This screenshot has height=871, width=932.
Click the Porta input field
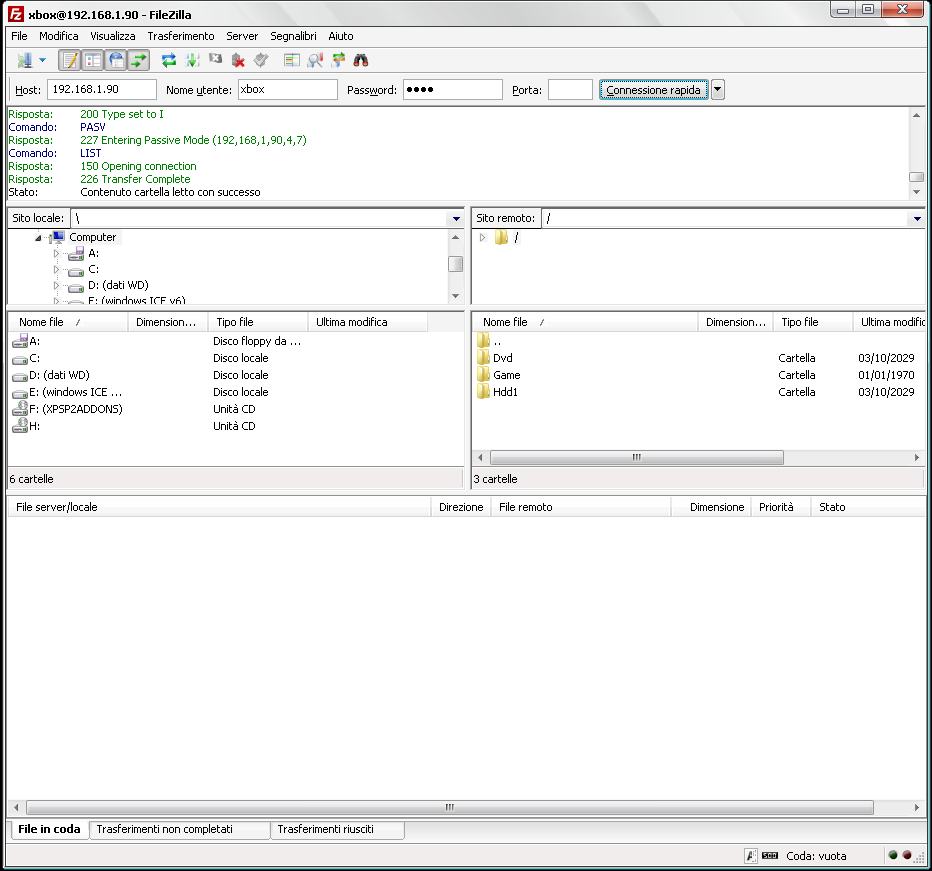click(x=571, y=90)
